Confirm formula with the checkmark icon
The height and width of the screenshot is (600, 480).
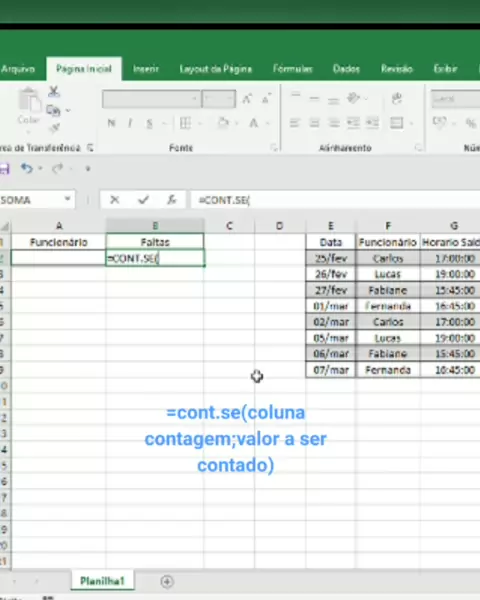point(144,200)
